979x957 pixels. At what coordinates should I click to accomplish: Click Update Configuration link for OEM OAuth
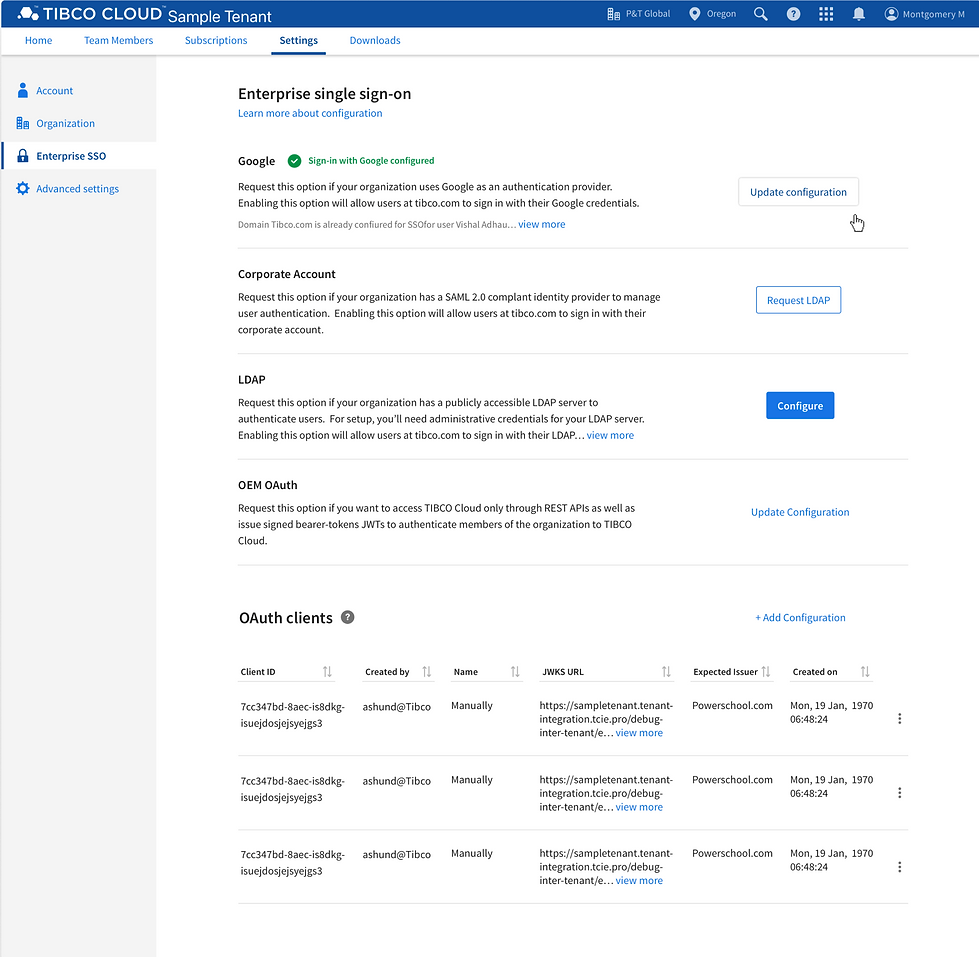coord(800,512)
